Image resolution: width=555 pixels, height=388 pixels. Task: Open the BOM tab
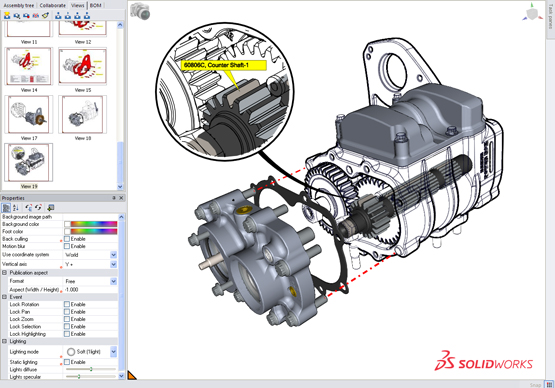pos(95,5)
